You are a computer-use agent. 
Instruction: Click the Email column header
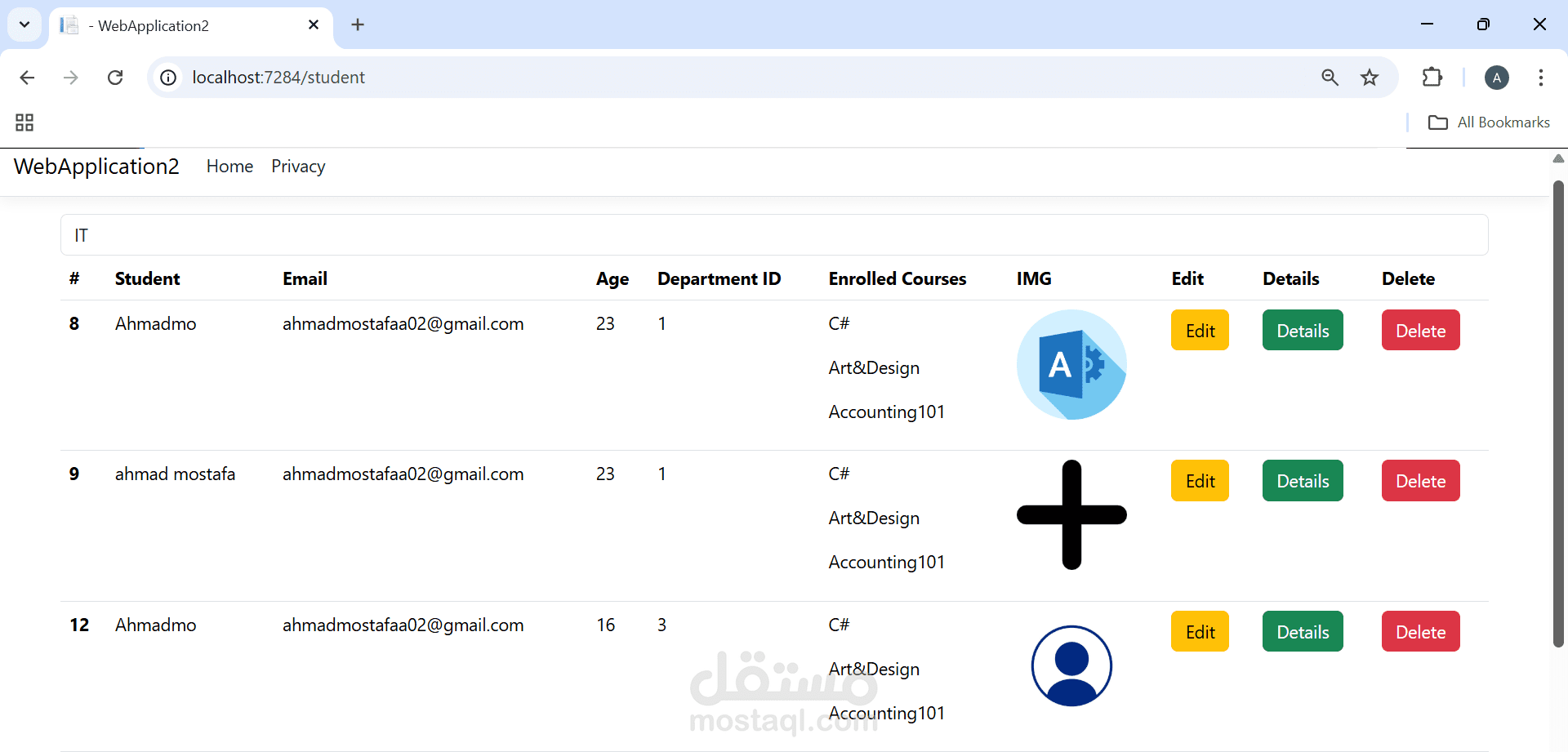click(305, 279)
